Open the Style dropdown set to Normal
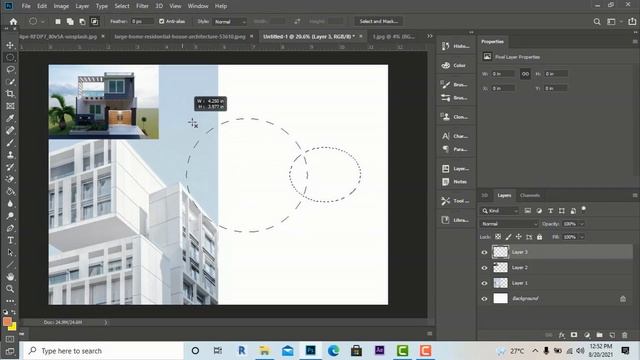 click(231, 22)
